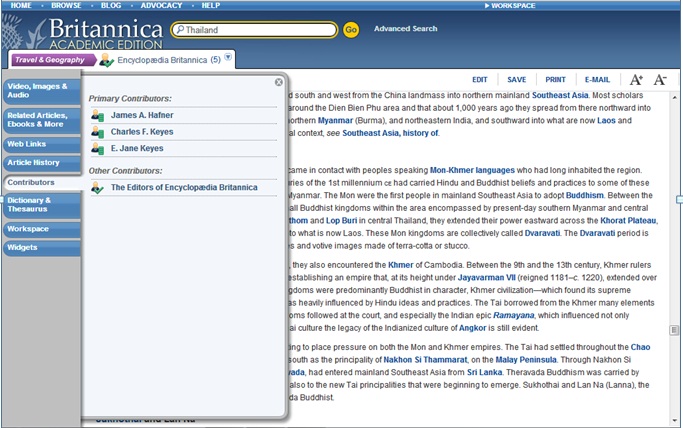
Task: Follow the Jayavarman VII link
Action: pos(487,278)
